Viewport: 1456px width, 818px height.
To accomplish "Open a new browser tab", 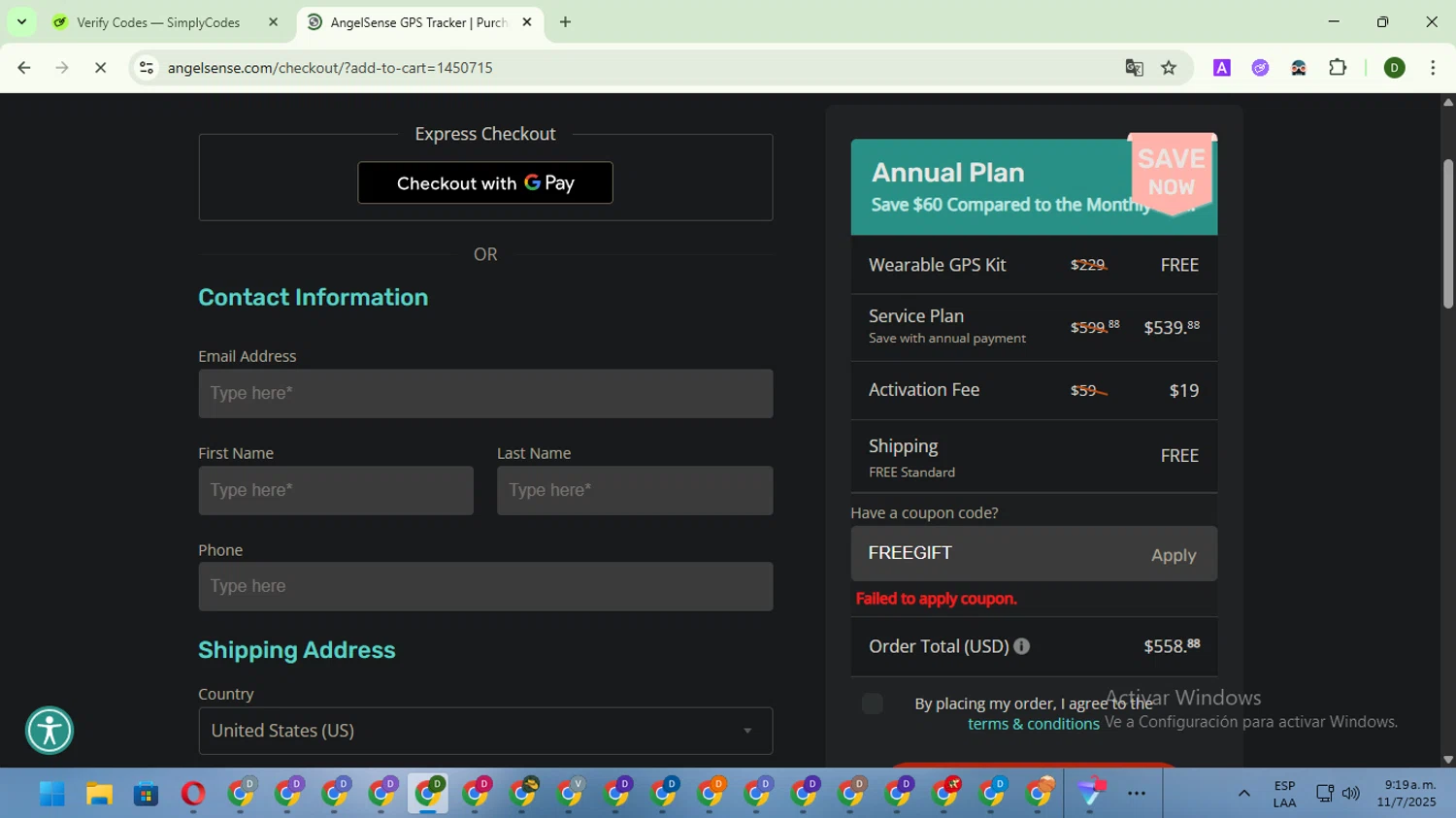I will [x=565, y=21].
